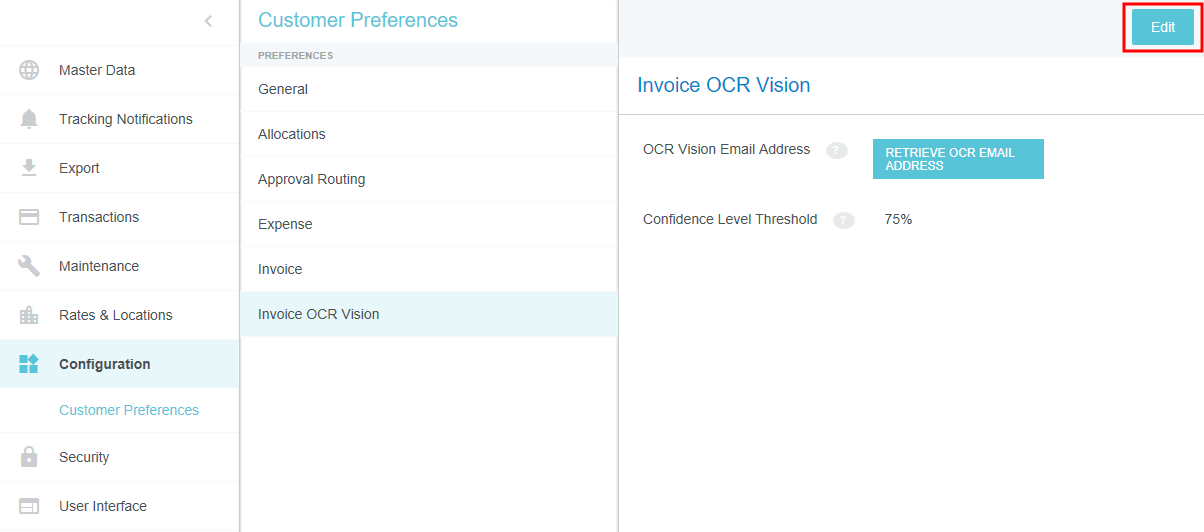Show help for Confidence Level Threshold
This screenshot has height=532, width=1204.
tap(844, 220)
